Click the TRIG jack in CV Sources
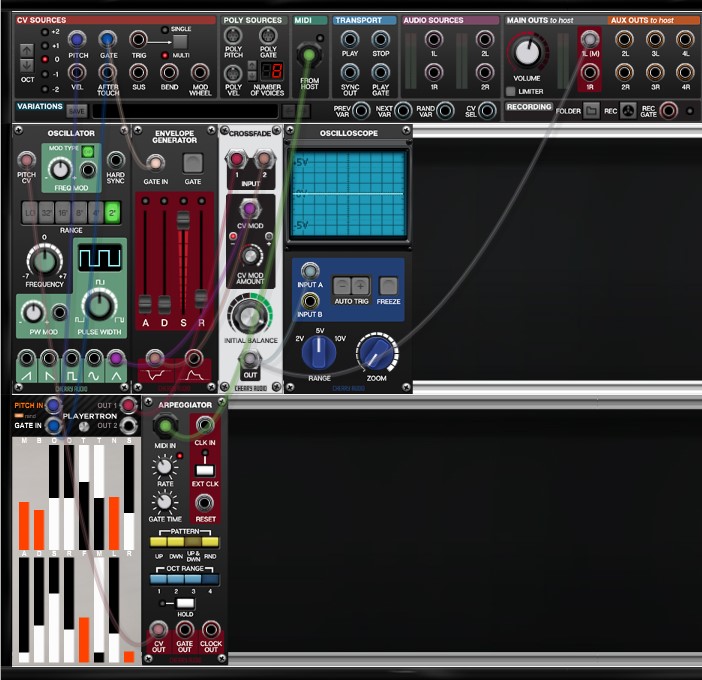This screenshot has height=680, width=702. 138,39
